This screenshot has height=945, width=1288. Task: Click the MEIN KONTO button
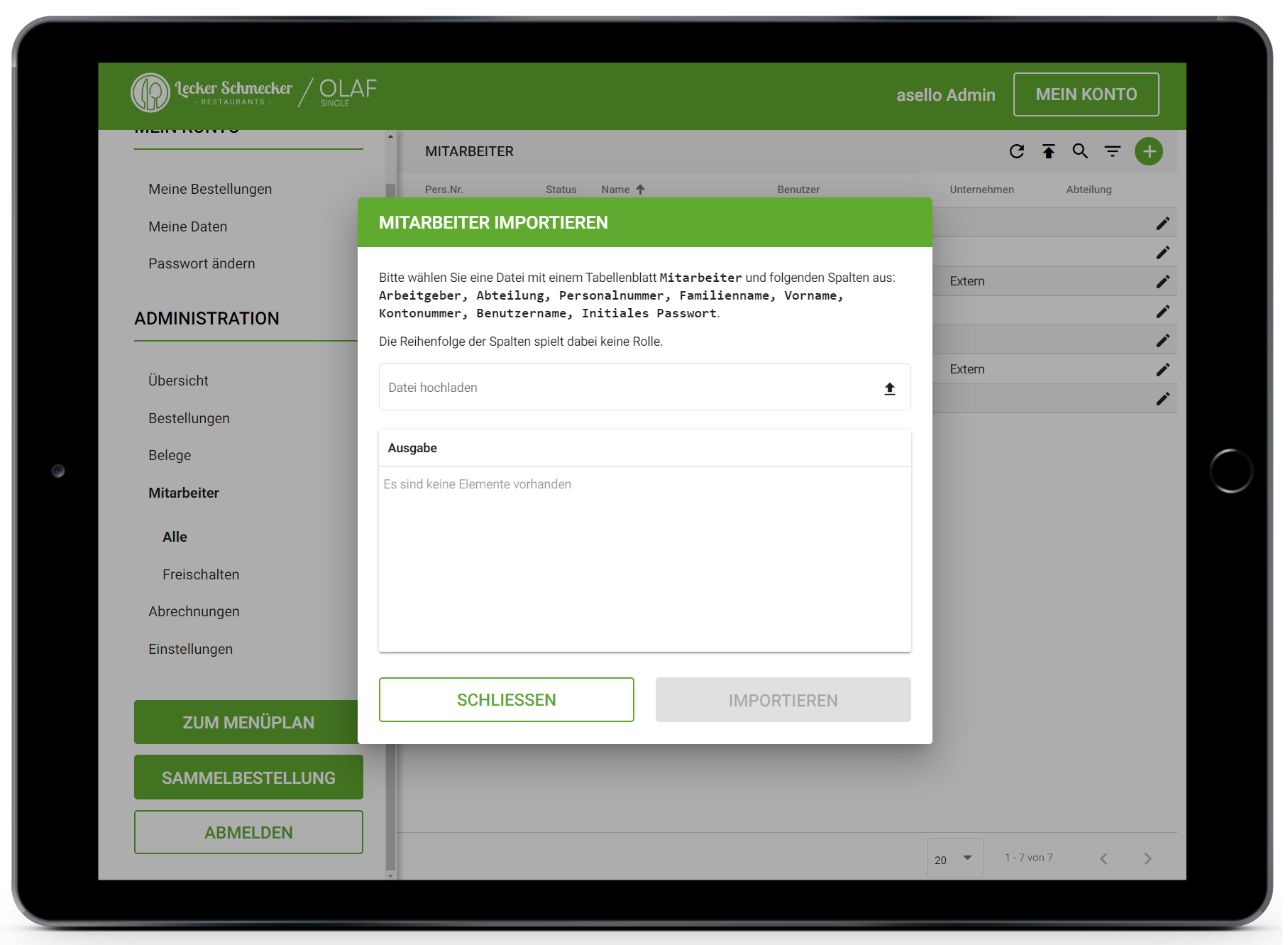1086,94
